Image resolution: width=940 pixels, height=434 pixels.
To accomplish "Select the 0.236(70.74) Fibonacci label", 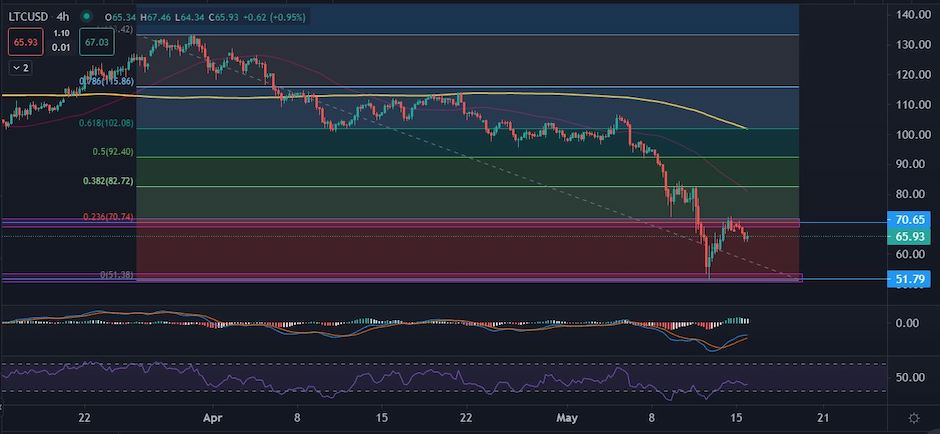I will pyautogui.click(x=108, y=216).
